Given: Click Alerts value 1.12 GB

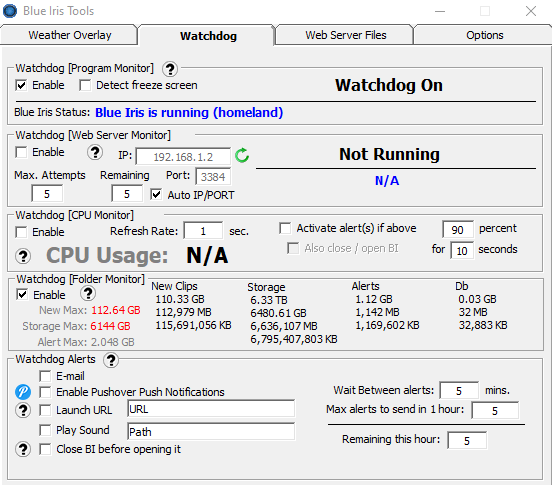Looking at the screenshot, I should pyautogui.click(x=374, y=299).
